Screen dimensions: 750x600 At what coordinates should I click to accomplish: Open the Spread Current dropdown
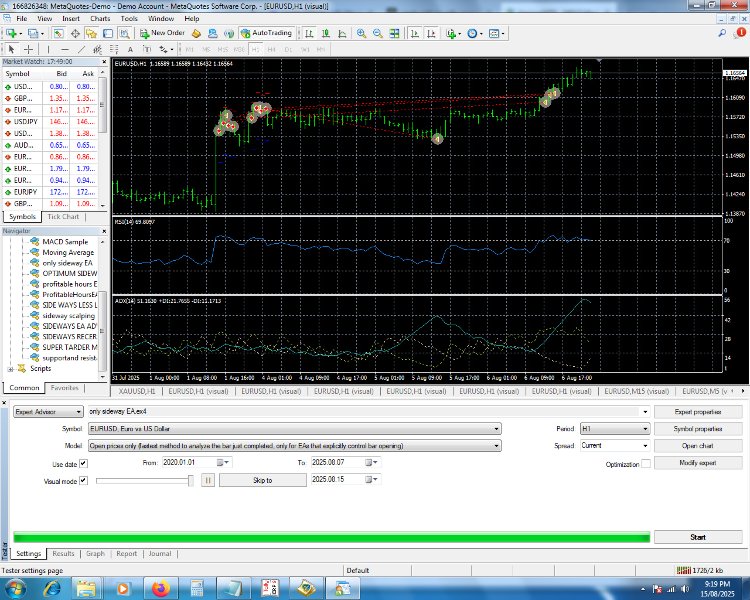[x=615, y=445]
